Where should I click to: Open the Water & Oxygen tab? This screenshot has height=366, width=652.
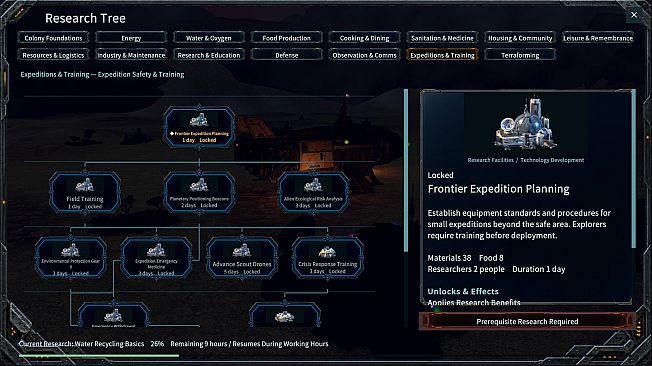pos(209,38)
